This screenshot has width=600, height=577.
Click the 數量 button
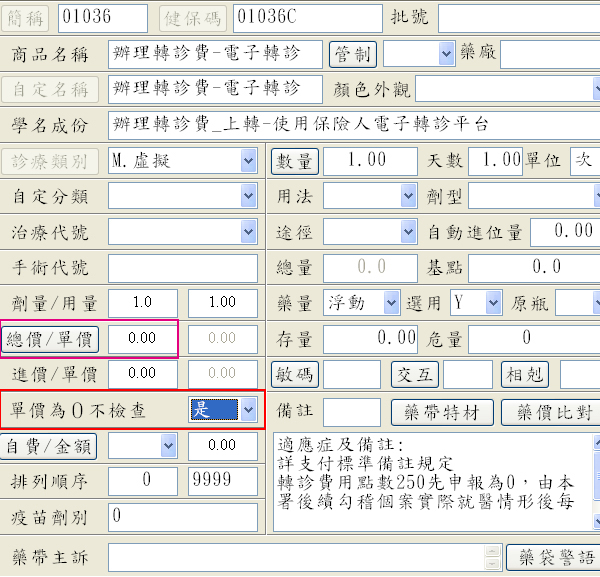pyautogui.click(x=293, y=160)
